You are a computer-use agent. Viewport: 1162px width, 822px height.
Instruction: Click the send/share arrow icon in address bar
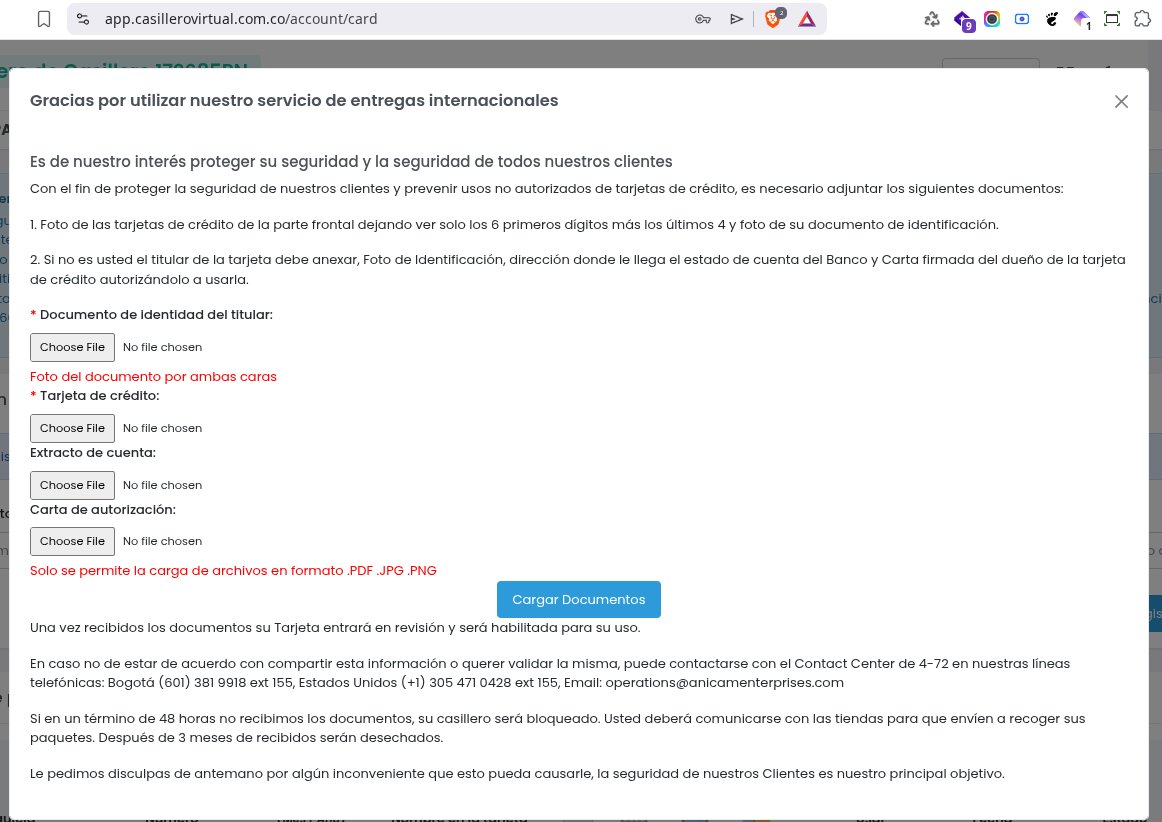coord(736,19)
